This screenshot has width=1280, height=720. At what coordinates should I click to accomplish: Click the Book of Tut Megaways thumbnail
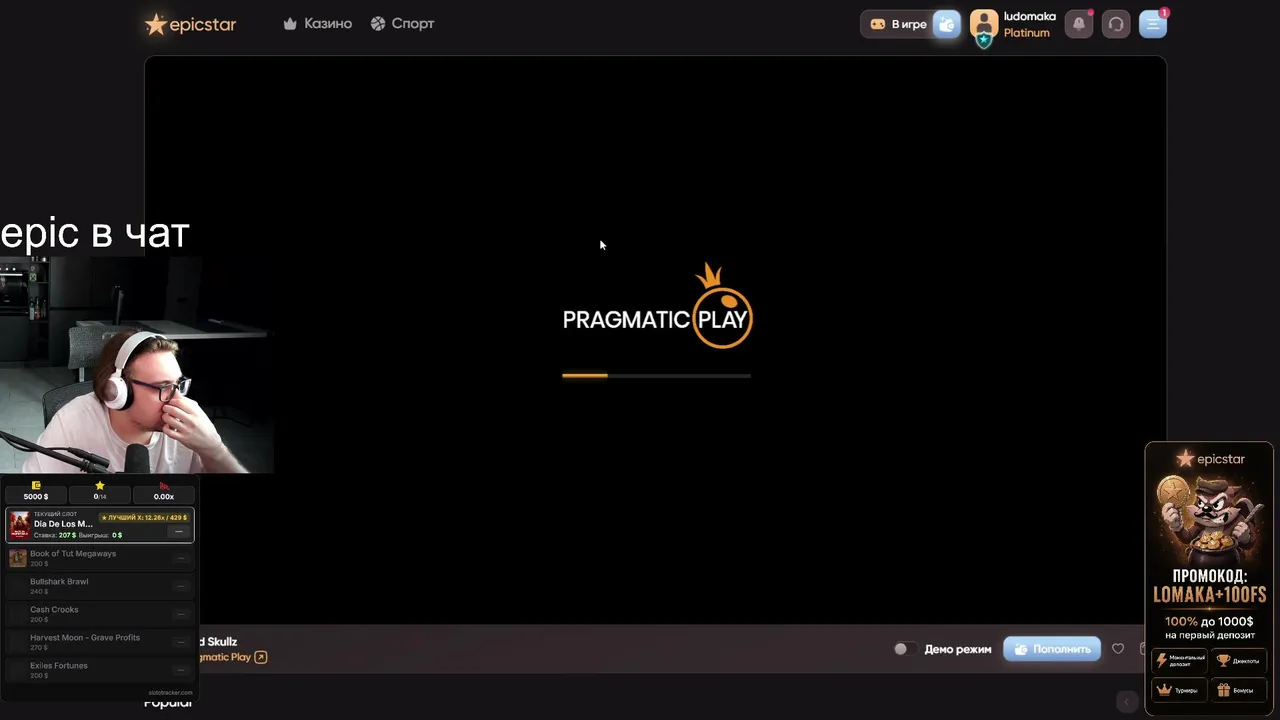click(x=18, y=558)
